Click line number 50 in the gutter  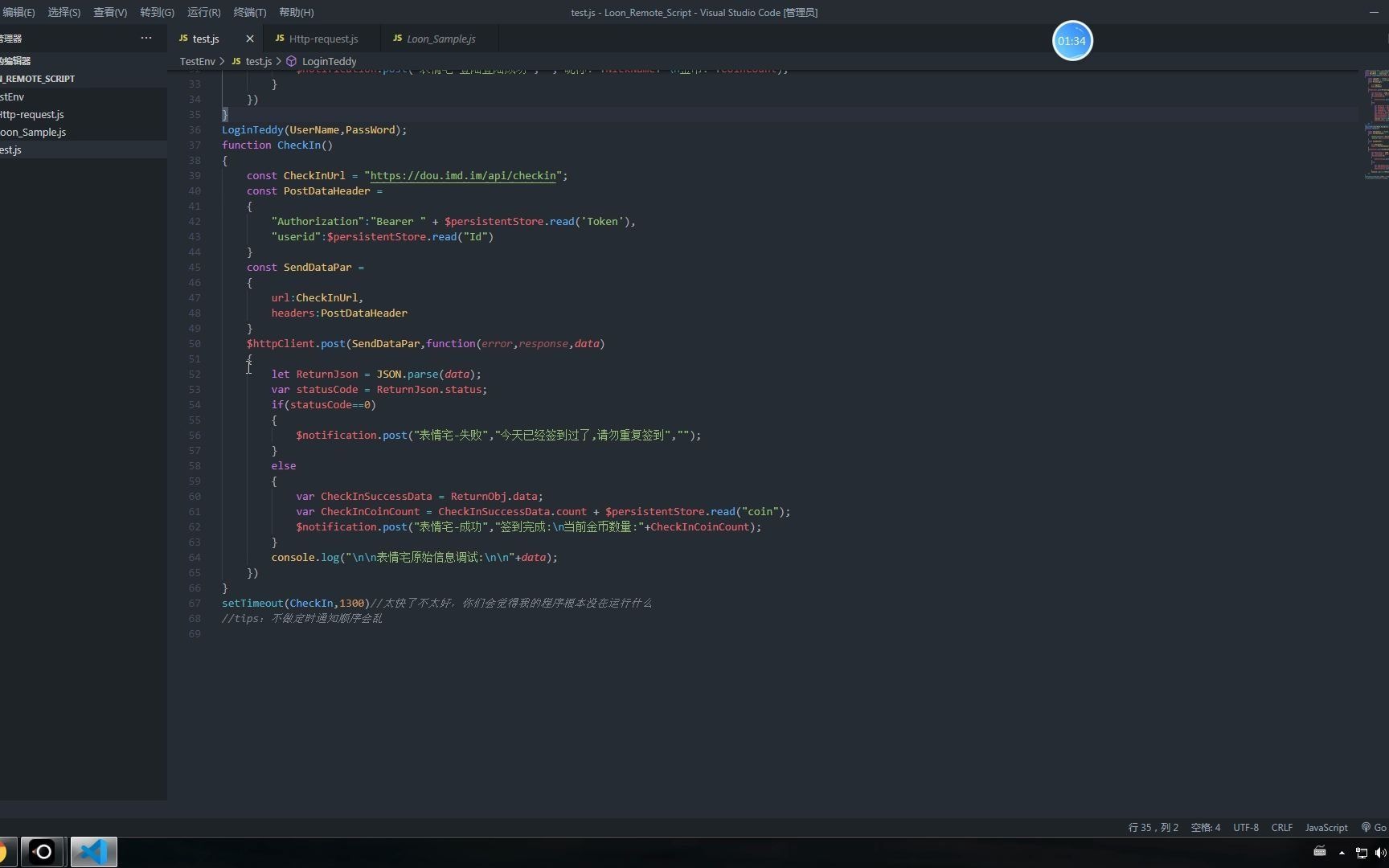click(x=195, y=343)
